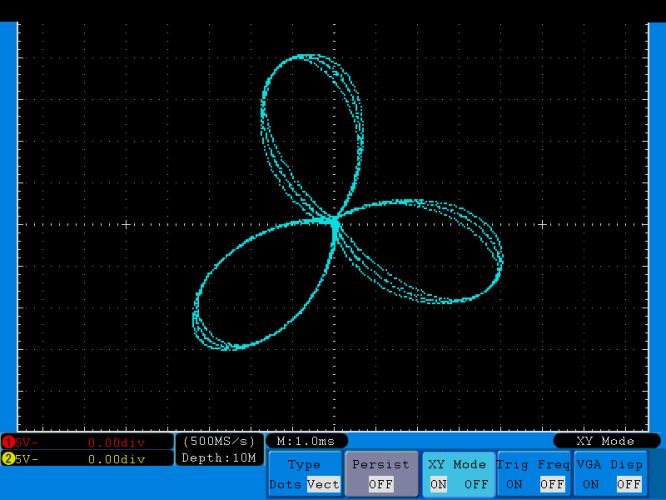Turn XY Mode ON
The width and height of the screenshot is (666, 500).
pos(438,484)
